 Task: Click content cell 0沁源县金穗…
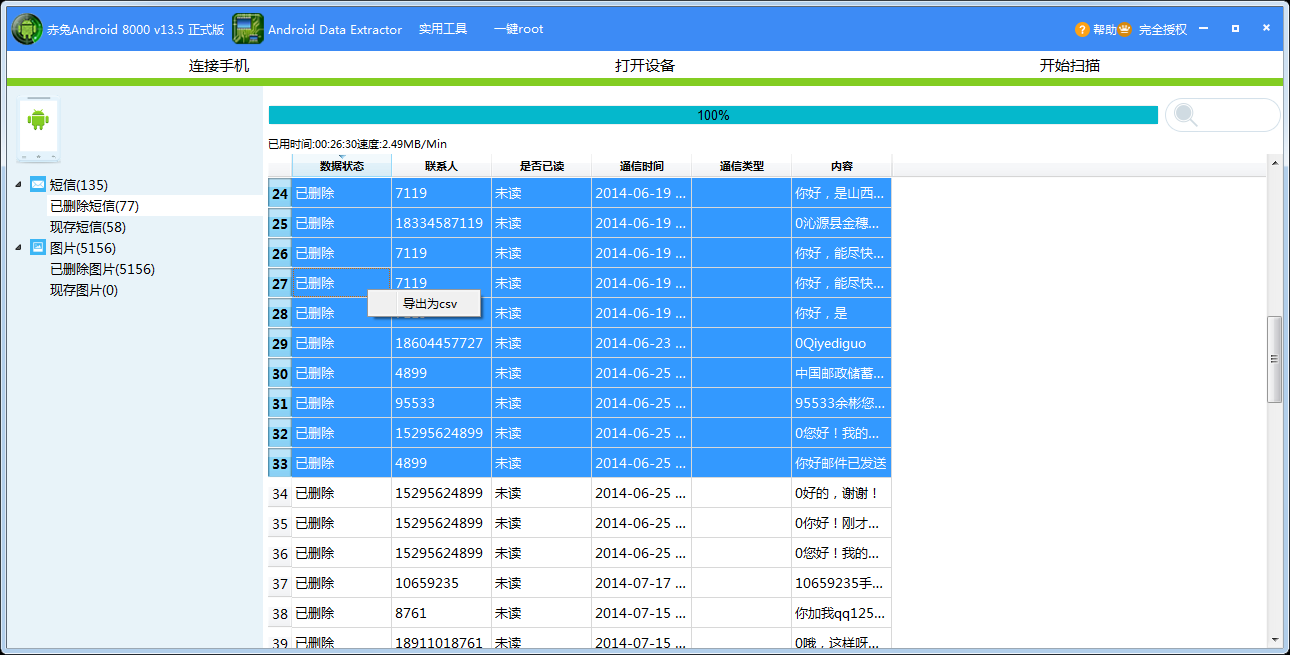[x=842, y=223]
